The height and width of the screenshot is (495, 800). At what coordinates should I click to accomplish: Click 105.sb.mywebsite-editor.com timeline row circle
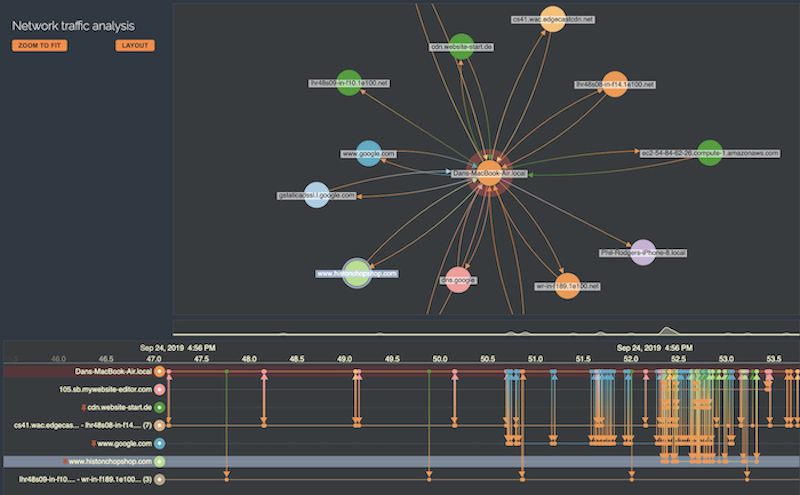160,389
